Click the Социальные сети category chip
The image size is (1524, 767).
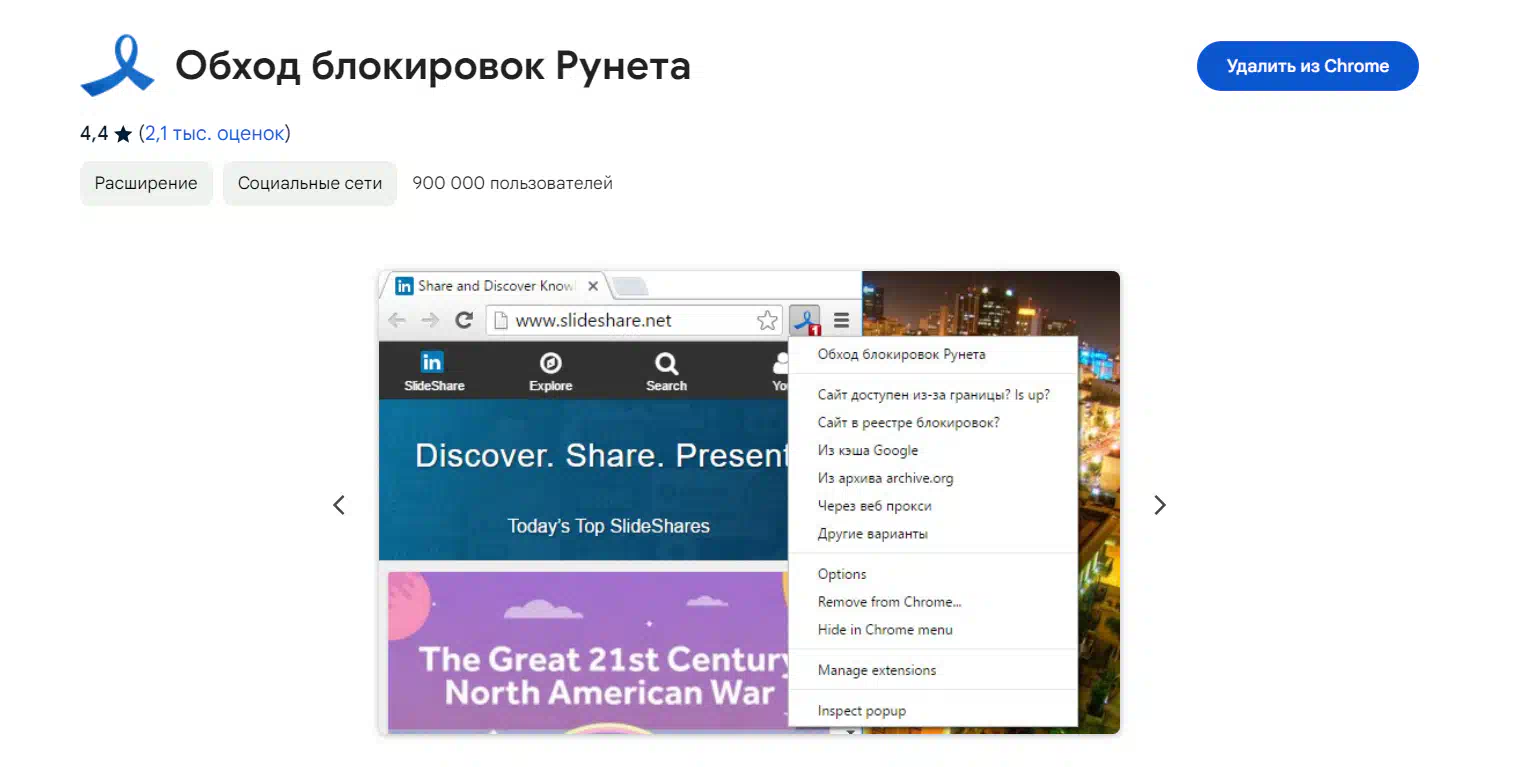coord(310,184)
